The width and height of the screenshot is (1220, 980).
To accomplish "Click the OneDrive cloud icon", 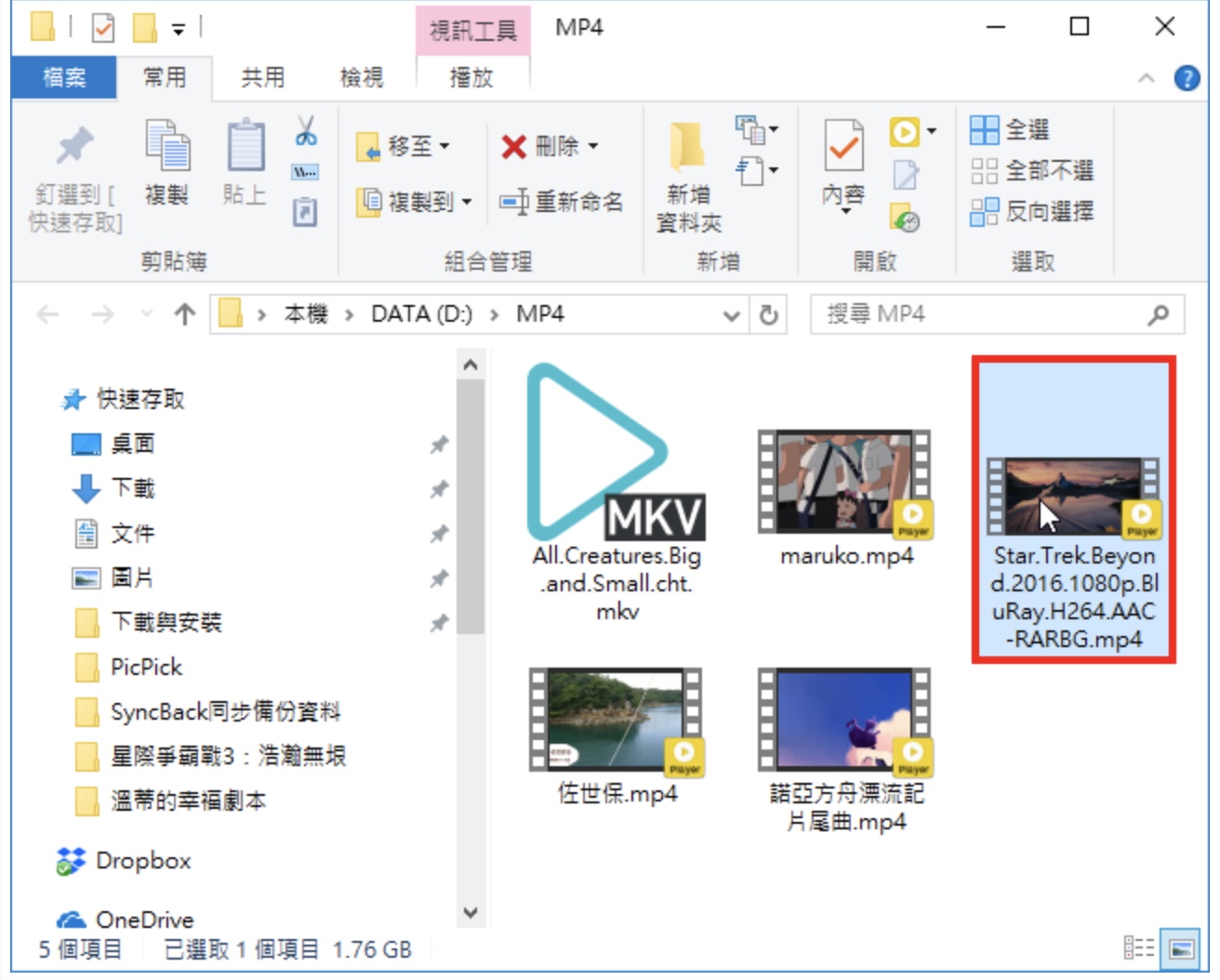I will click(72, 920).
